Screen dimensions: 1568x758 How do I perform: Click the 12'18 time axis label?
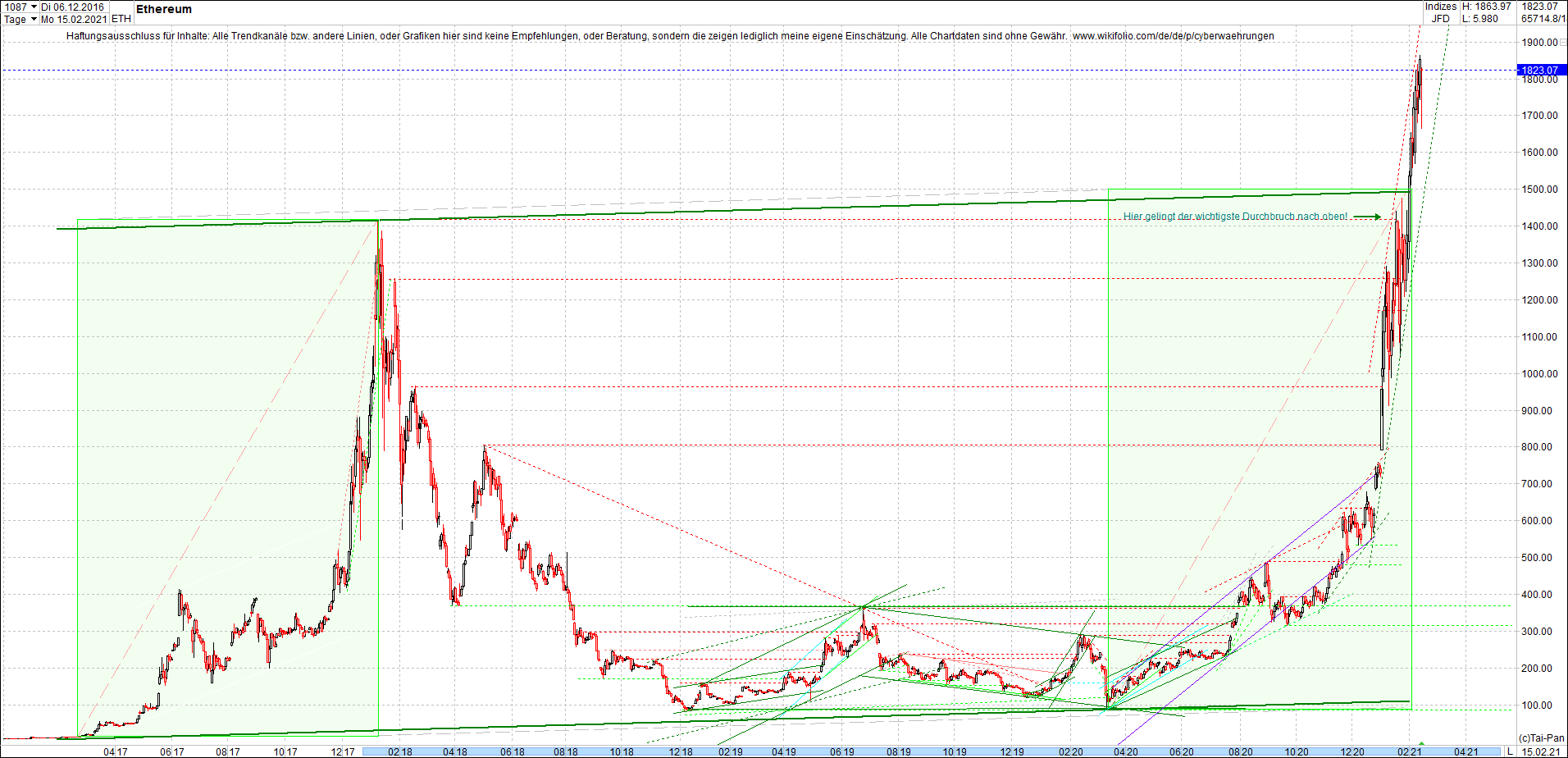click(x=680, y=751)
